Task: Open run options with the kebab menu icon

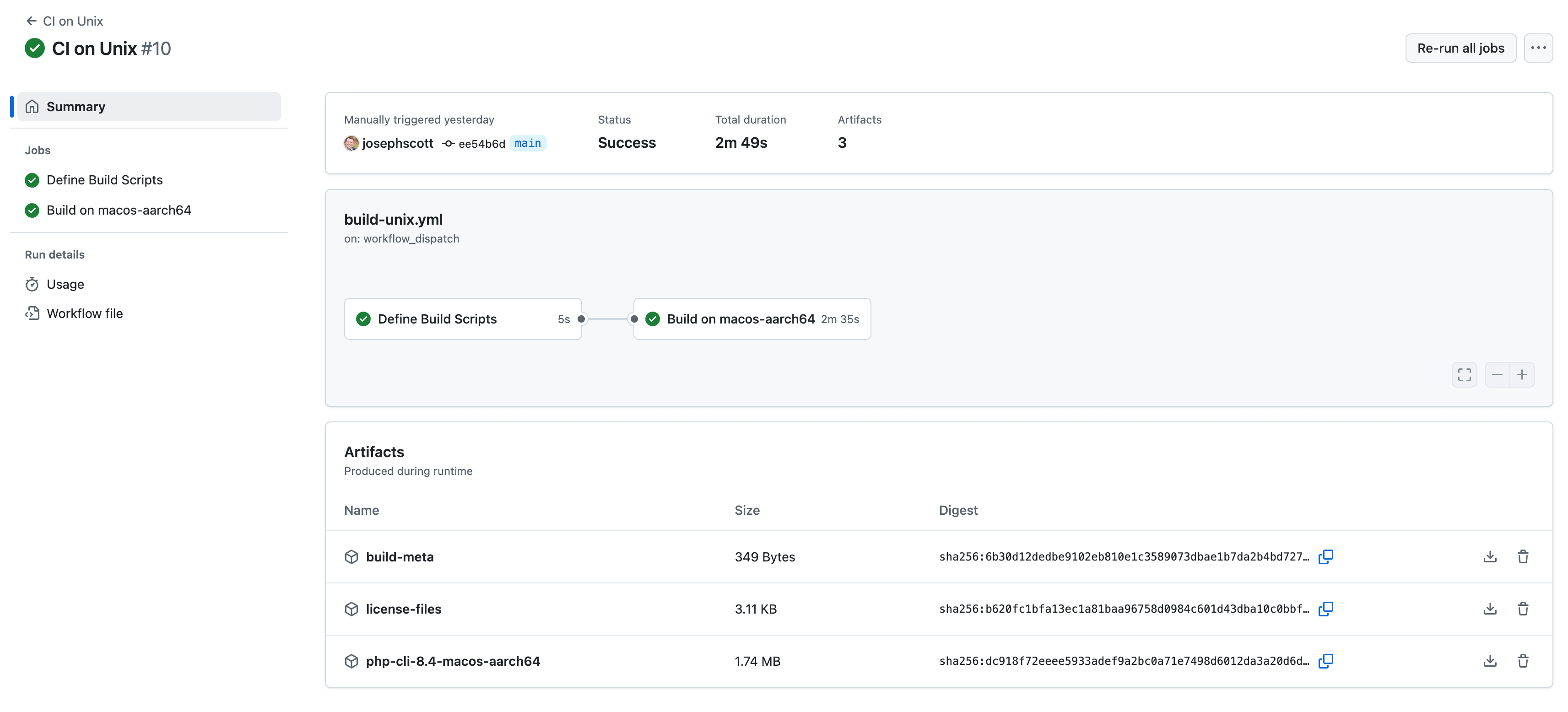Action: [x=1538, y=48]
